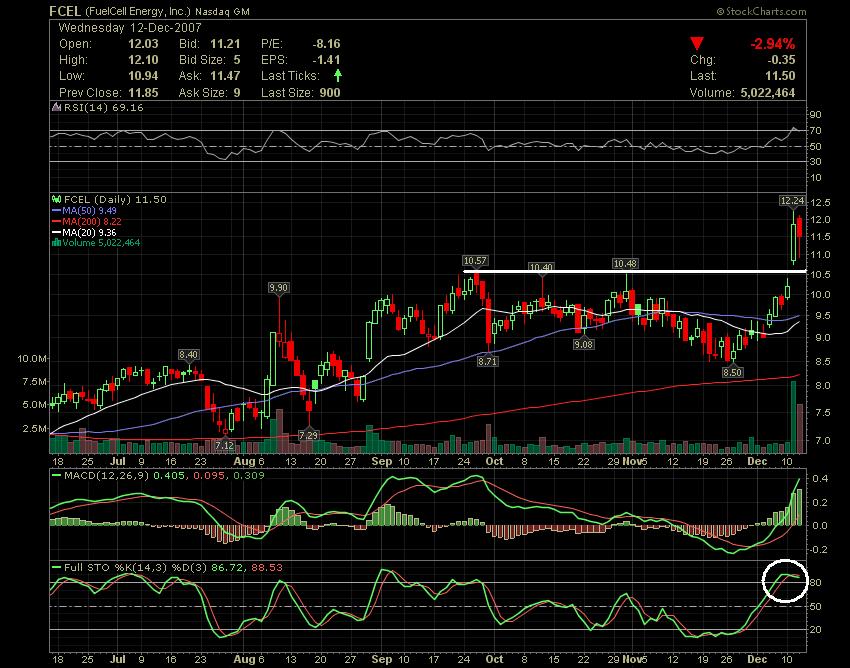Click the Low value 10.94

coord(143,76)
